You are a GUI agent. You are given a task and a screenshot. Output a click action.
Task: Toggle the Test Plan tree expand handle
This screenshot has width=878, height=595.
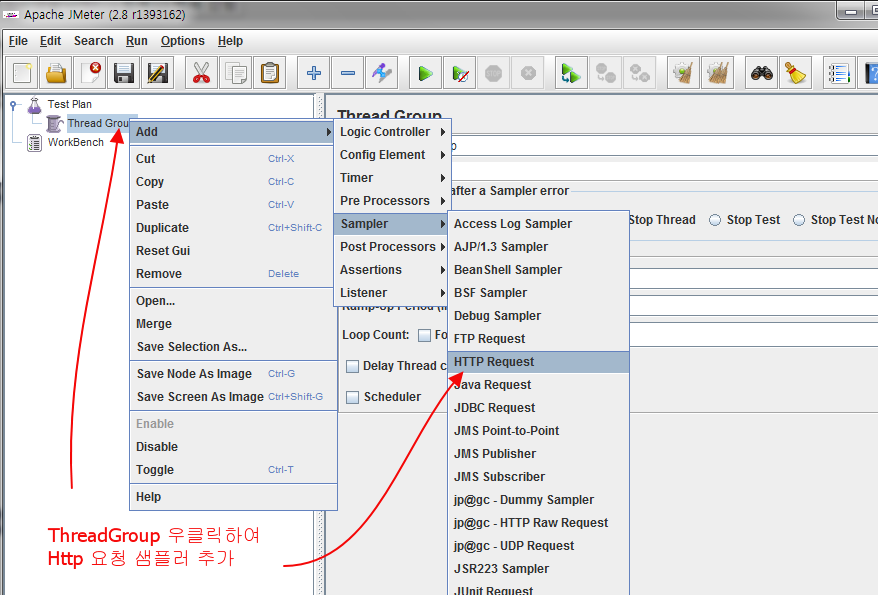[13, 104]
